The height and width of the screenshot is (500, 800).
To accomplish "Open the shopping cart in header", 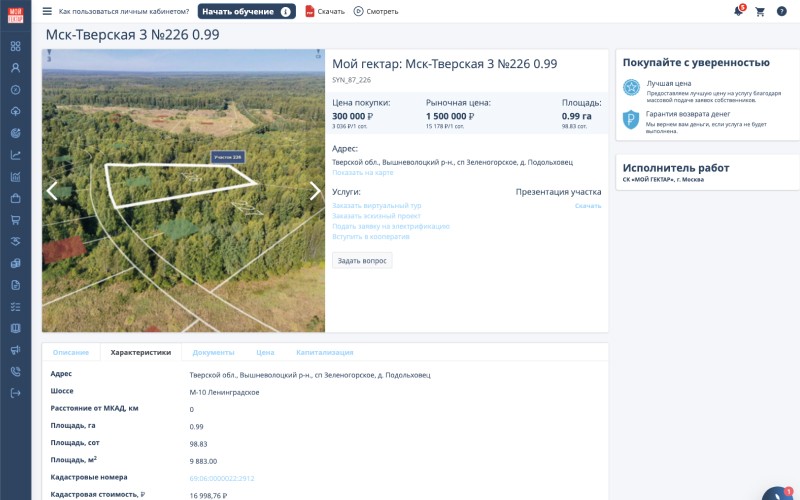I will [x=760, y=11].
